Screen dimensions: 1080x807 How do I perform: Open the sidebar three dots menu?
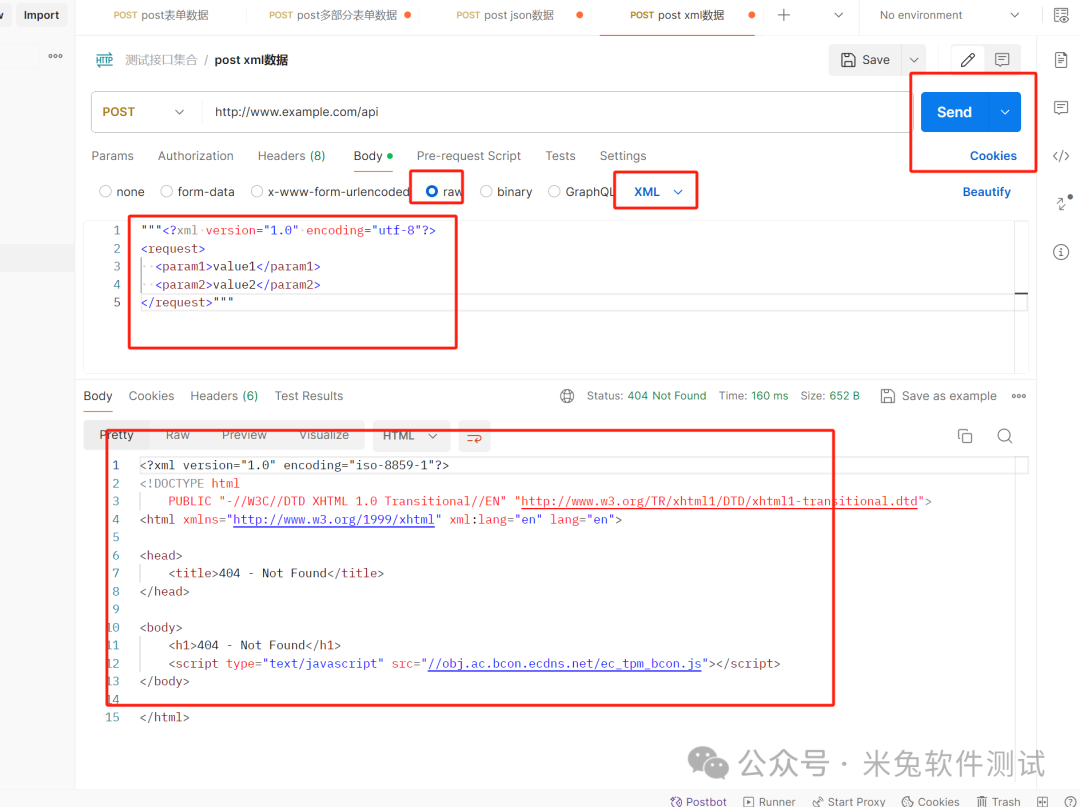coord(56,56)
